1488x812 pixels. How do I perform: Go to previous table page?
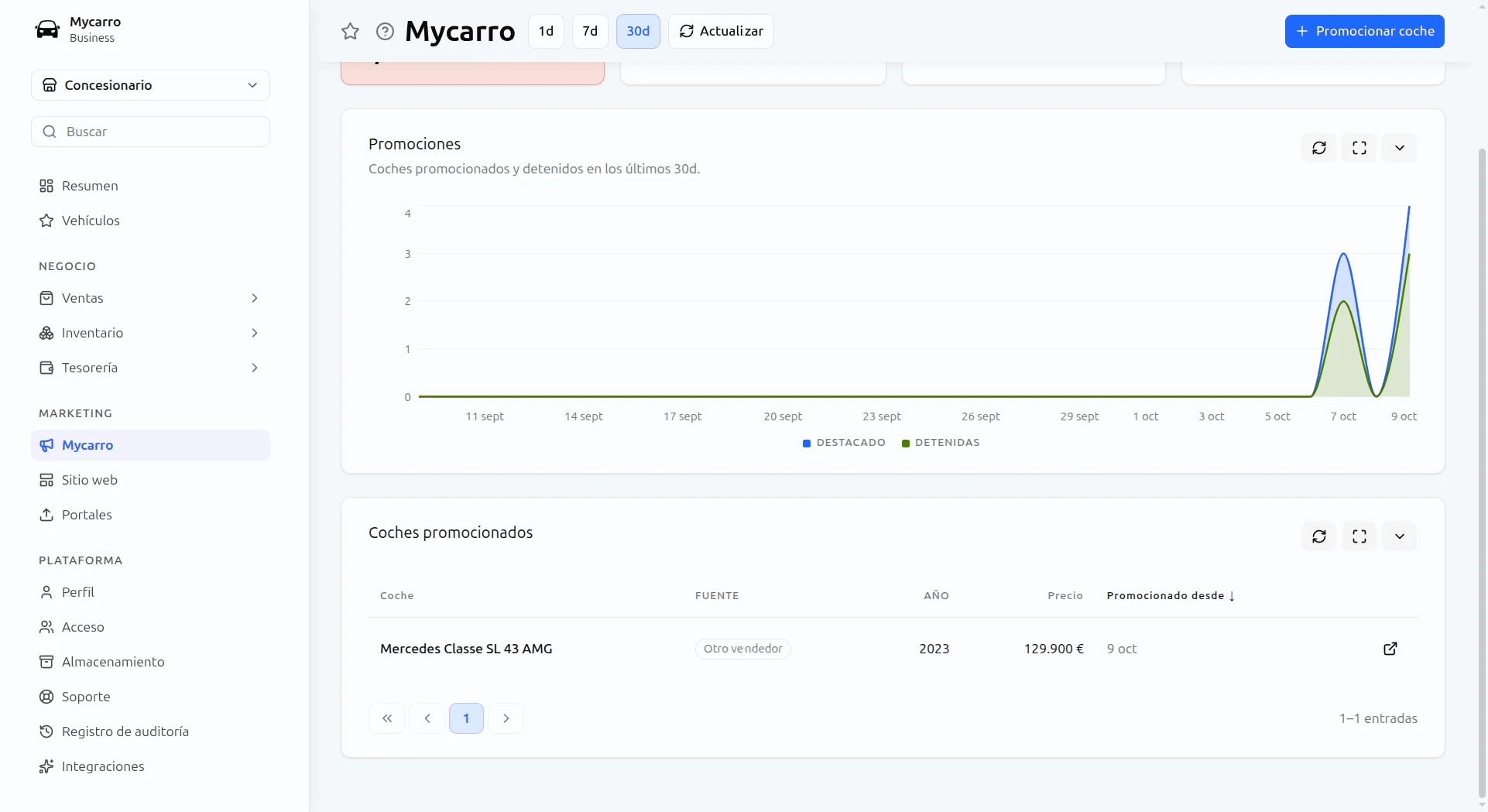coord(427,718)
